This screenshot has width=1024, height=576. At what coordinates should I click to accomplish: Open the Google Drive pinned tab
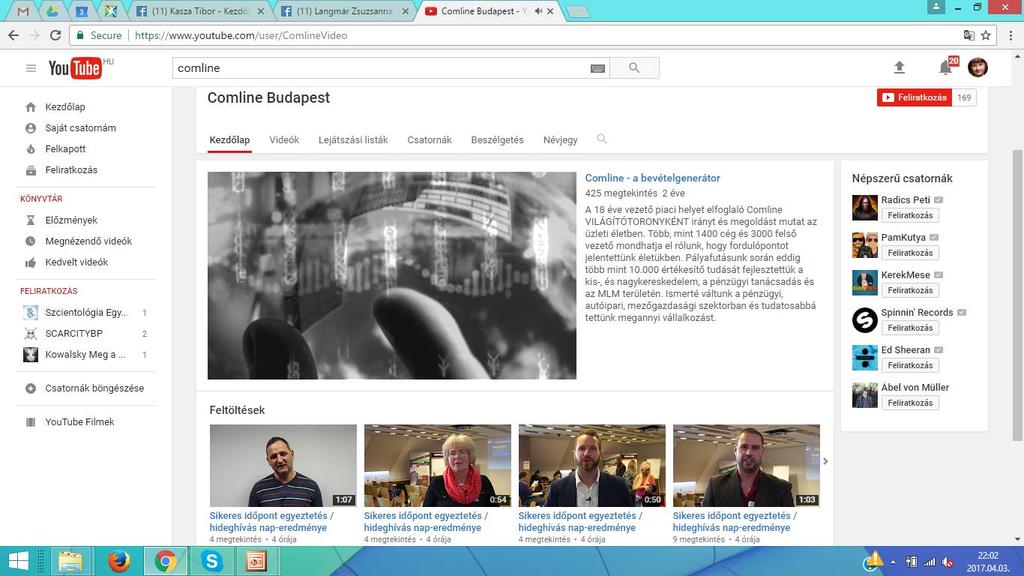[52, 11]
